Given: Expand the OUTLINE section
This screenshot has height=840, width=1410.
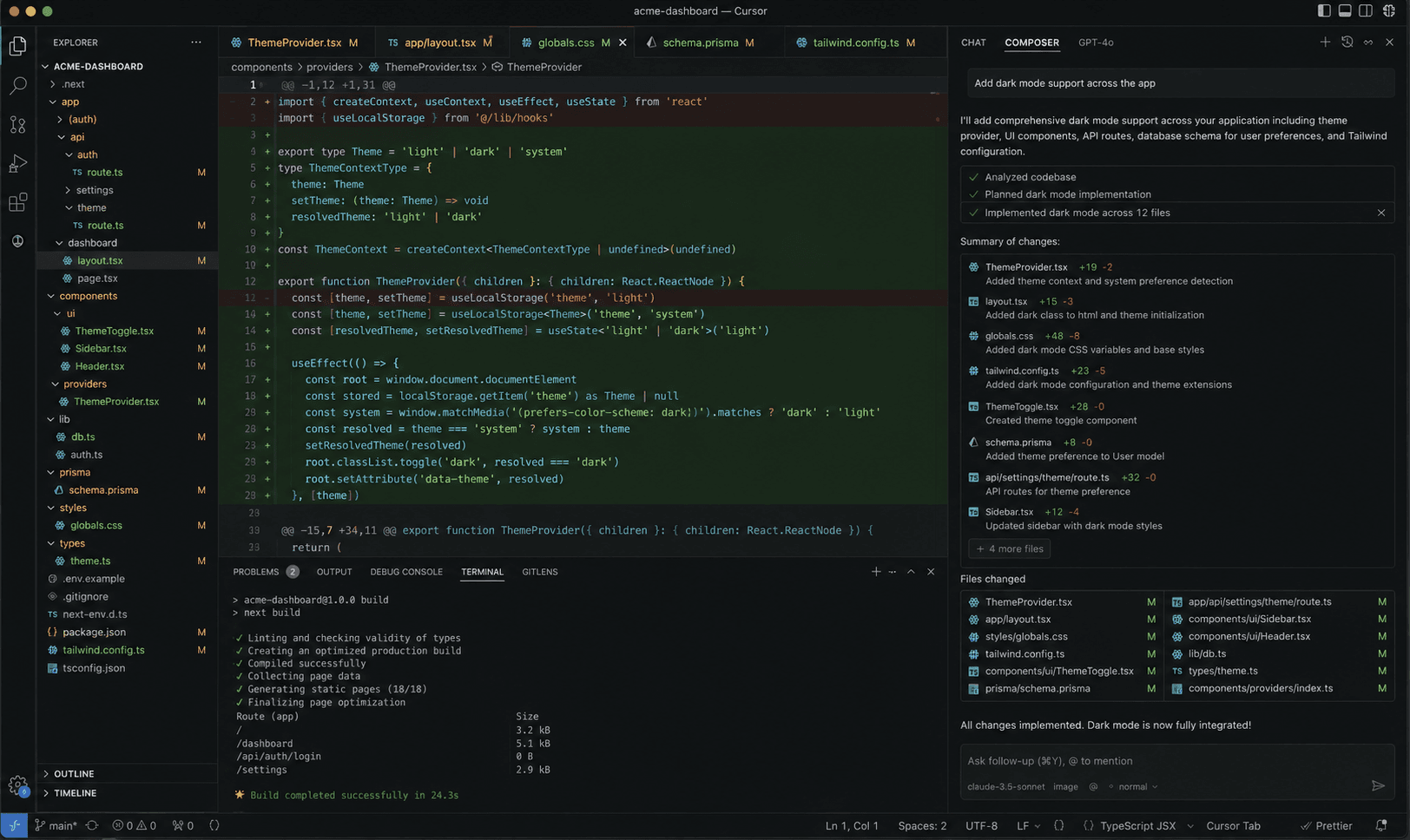Looking at the screenshot, I should coord(74,773).
